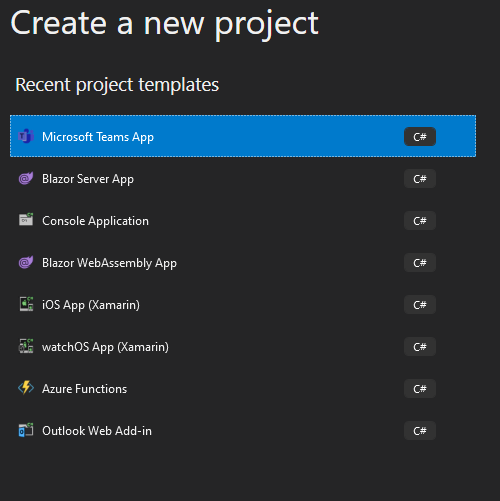Click the Azure Functions lightning icon
The height and width of the screenshot is (501, 500).
(26, 388)
